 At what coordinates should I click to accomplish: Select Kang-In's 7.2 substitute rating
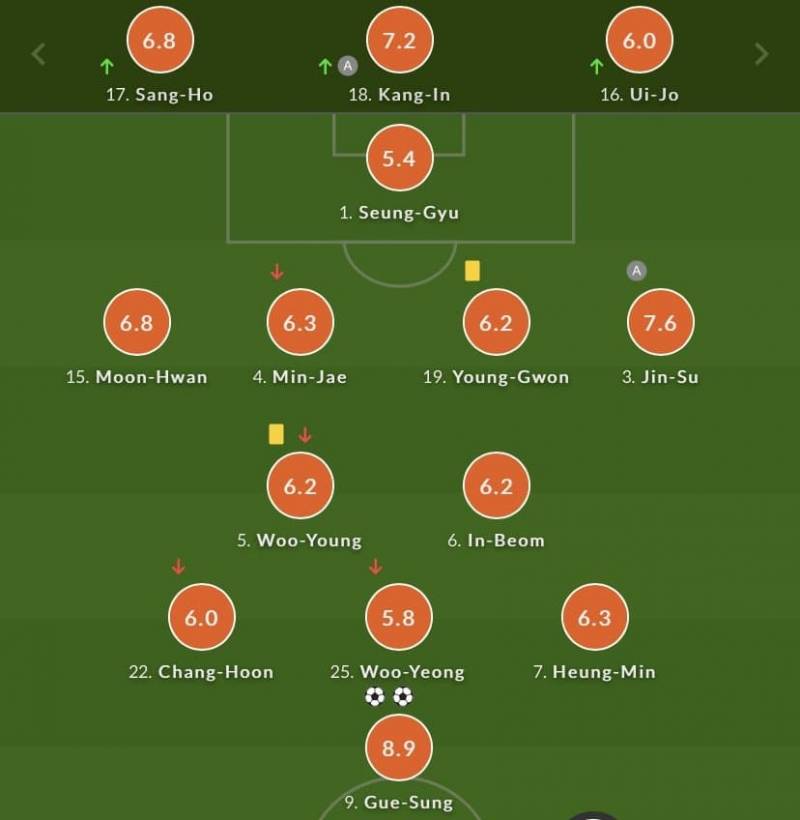point(399,41)
